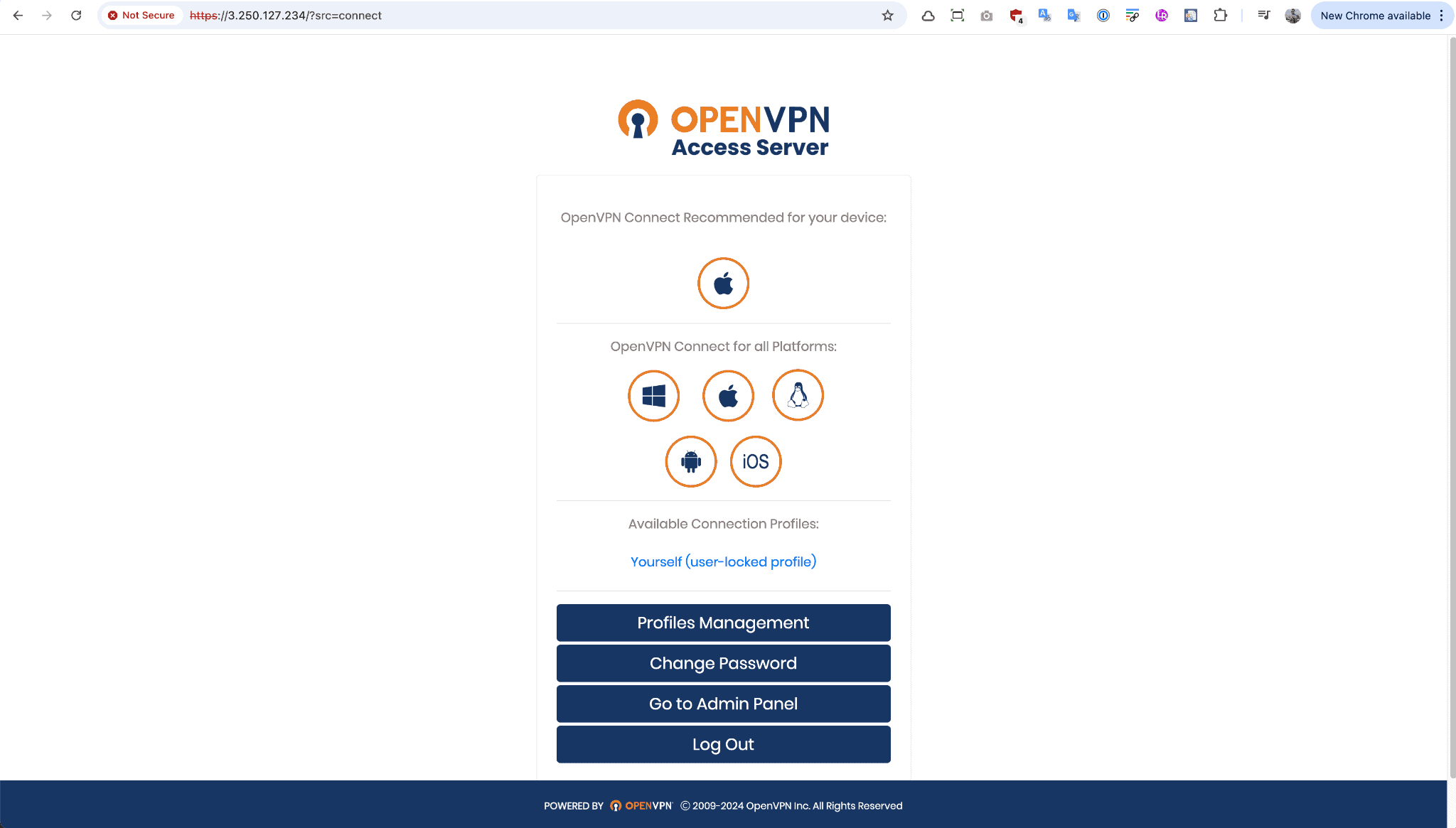Screen dimensions: 1456x828
Task: Open the Android client download icon
Action: click(x=691, y=461)
